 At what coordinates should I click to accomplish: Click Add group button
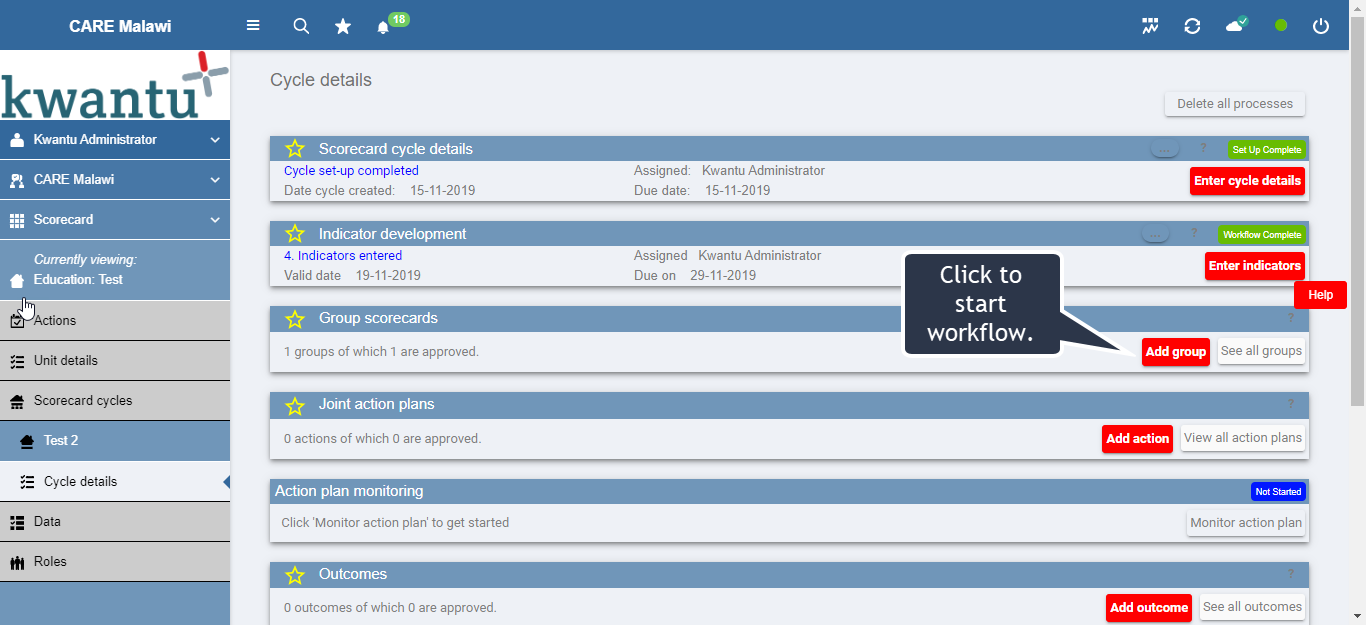click(1176, 352)
